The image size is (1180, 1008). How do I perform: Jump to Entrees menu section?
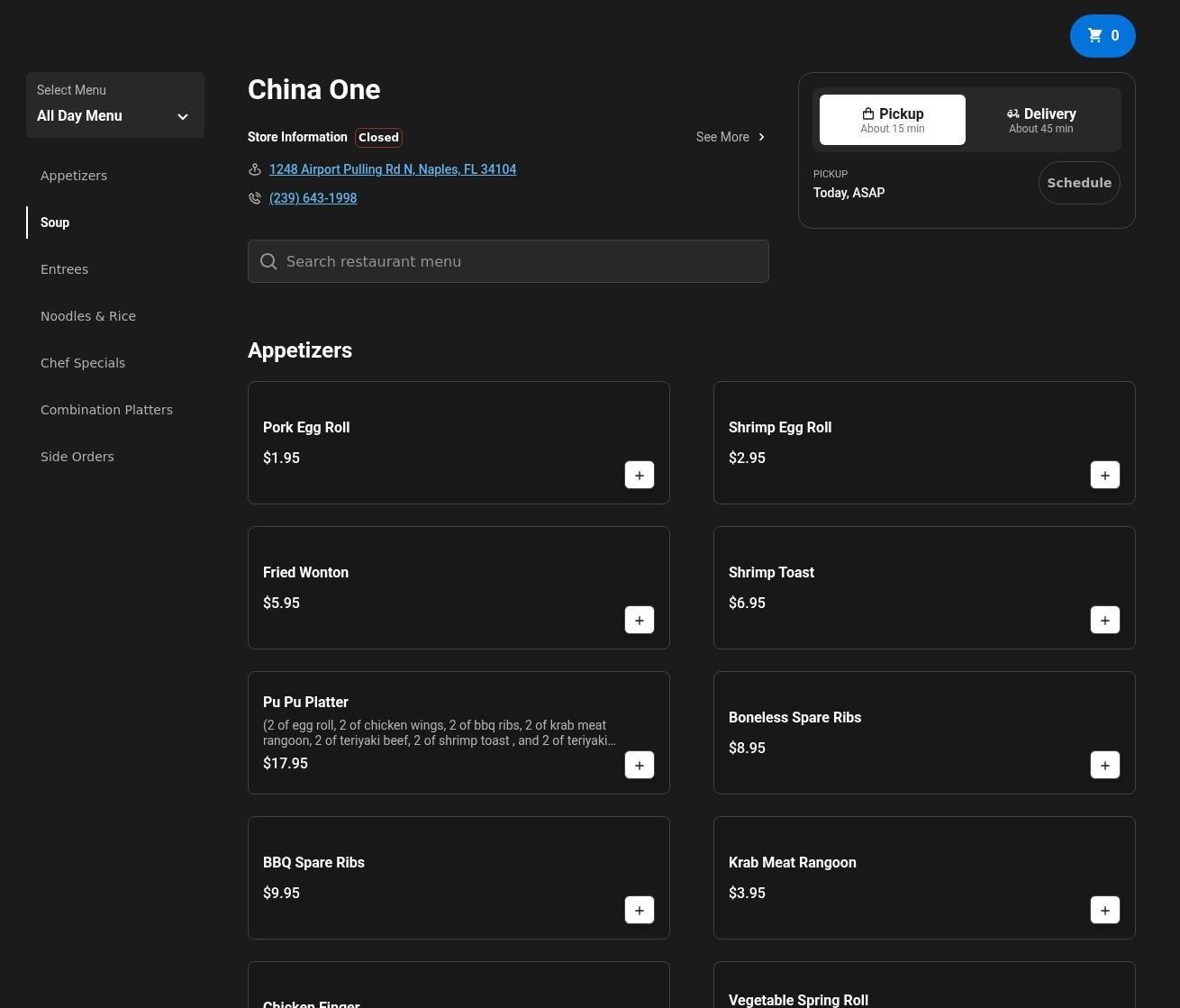click(x=64, y=269)
